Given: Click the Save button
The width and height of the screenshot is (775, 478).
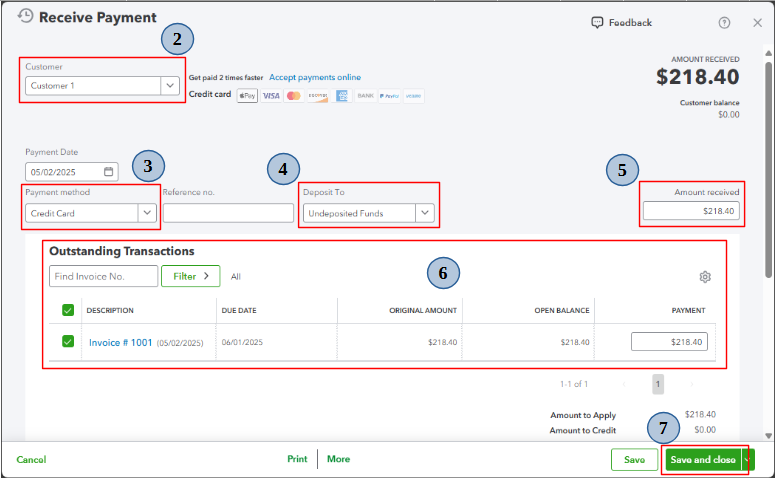Looking at the screenshot, I should click(634, 459).
